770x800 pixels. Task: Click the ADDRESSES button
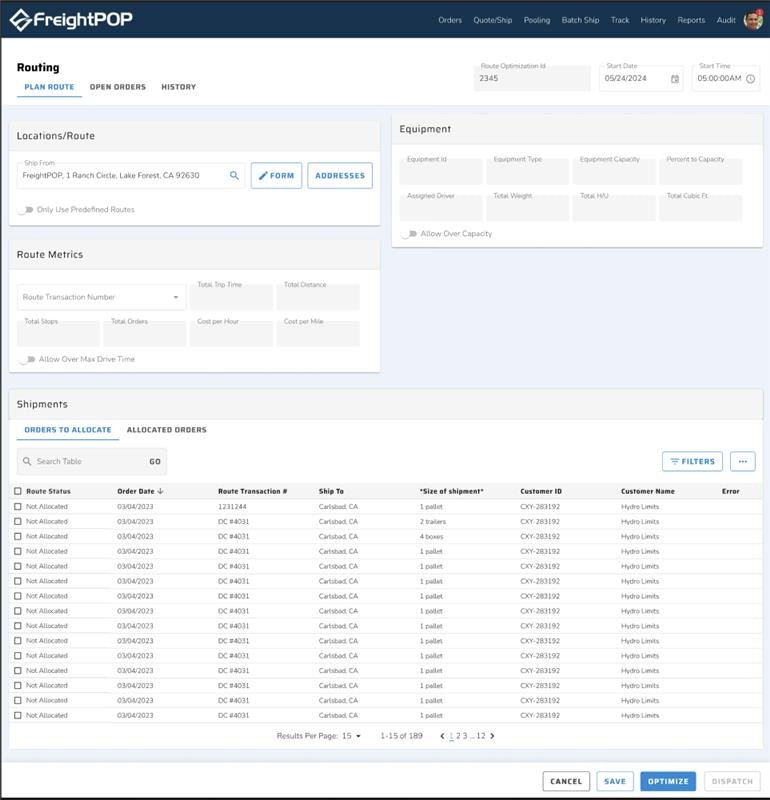point(340,176)
